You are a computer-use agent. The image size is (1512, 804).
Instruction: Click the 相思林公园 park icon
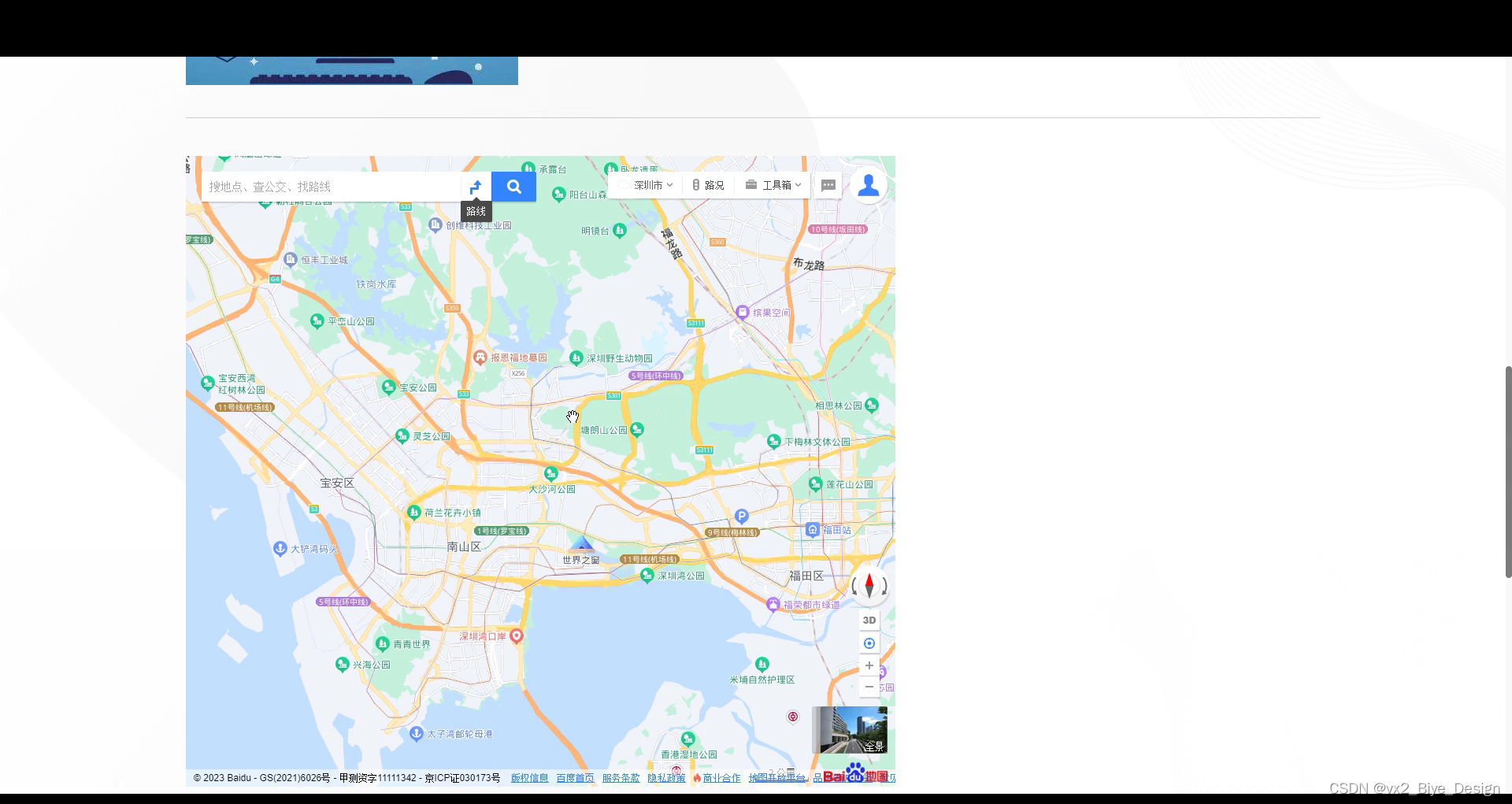(x=872, y=405)
